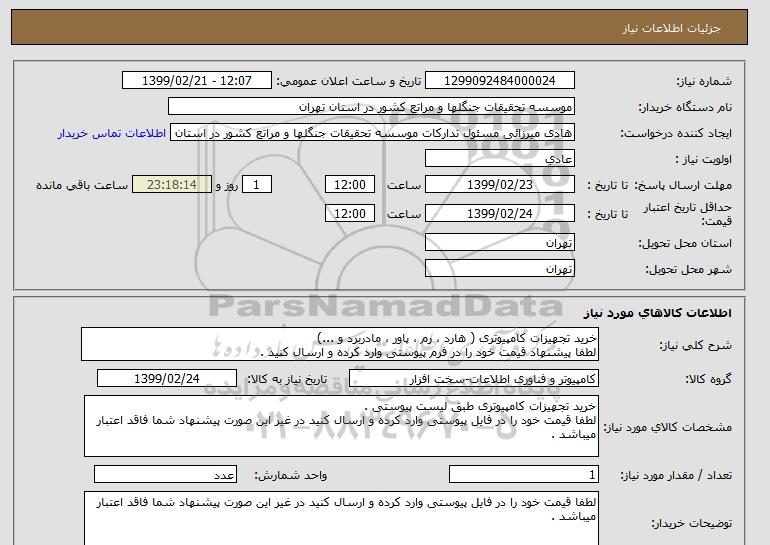The width and height of the screenshot is (770, 545).
Task: Click the اولویت نیاز field showing عادی
Action: 499,159
